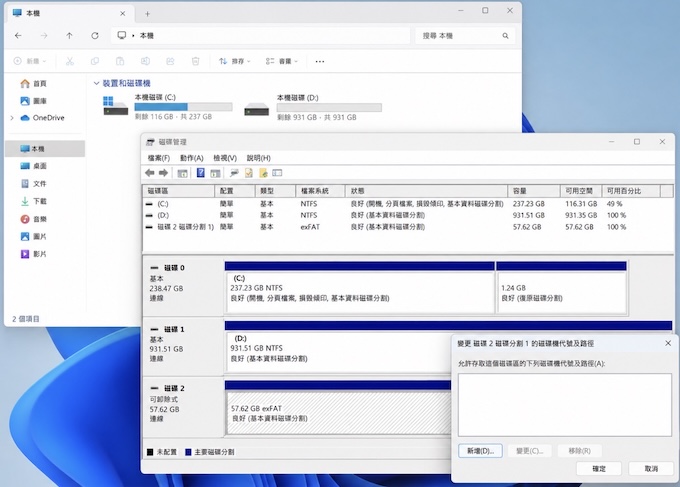Sort volume list by 檔案系統 column header
This screenshot has width=680, height=487.
pyautogui.click(x=320, y=191)
